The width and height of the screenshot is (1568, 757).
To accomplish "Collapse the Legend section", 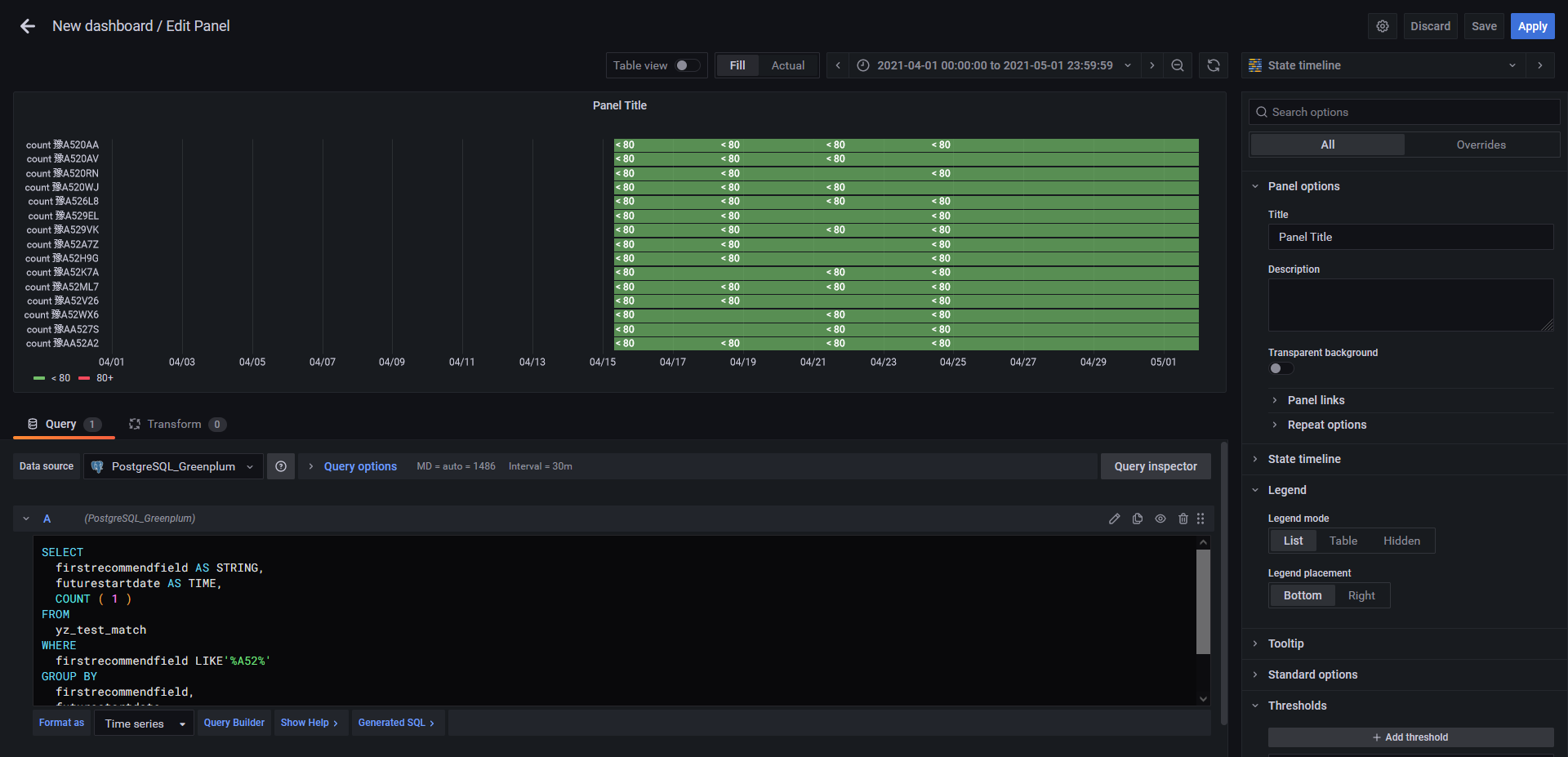I will click(1287, 490).
